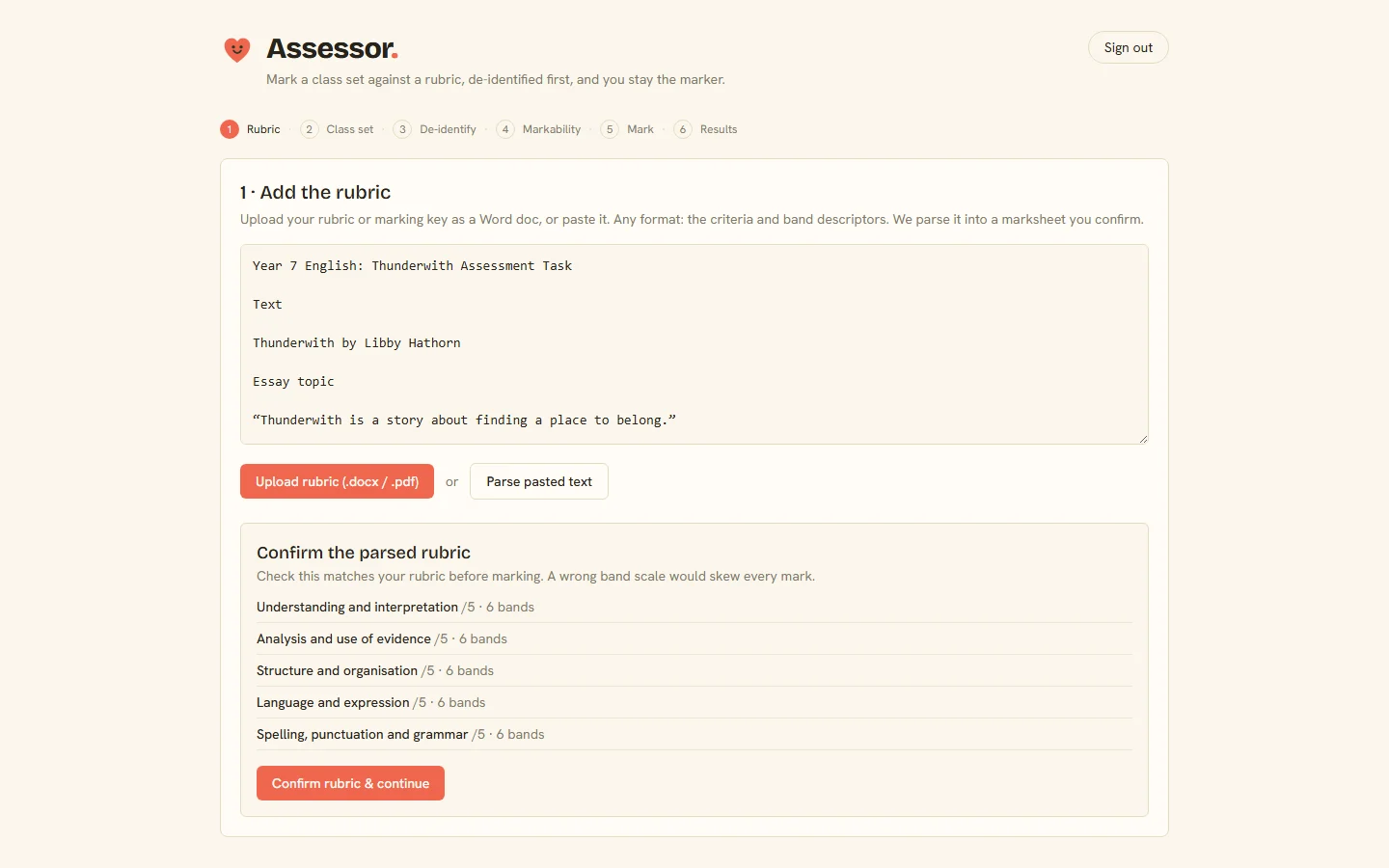Open the Rubric step tab
This screenshot has height=868, width=1389.
coord(251,129)
